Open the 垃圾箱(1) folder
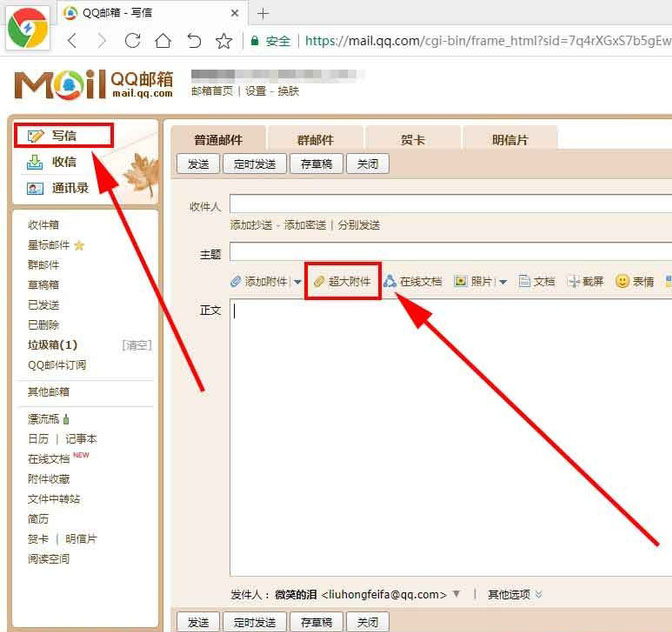The height and width of the screenshot is (632, 672). point(53,345)
